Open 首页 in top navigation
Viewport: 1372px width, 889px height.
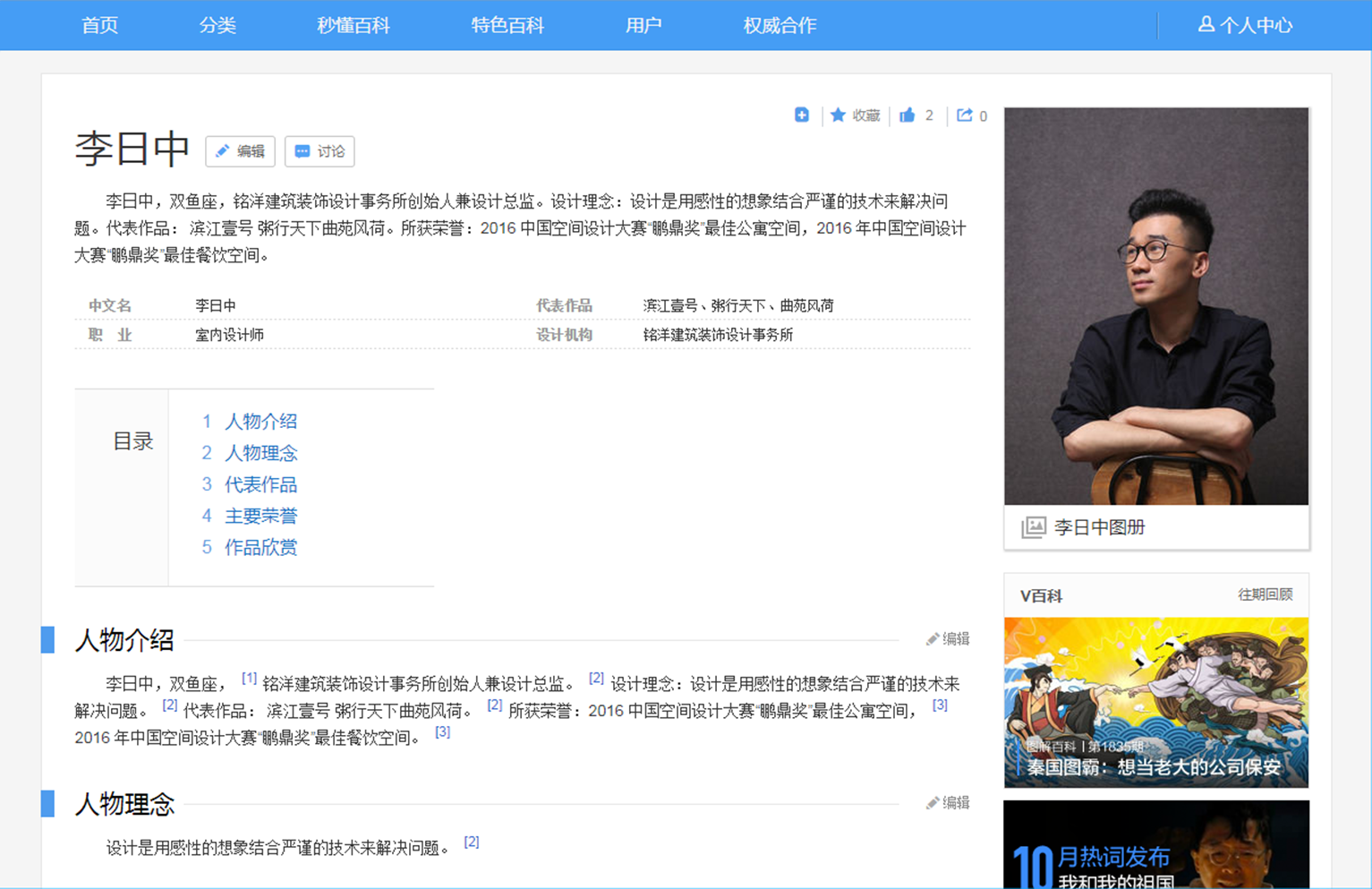100,25
